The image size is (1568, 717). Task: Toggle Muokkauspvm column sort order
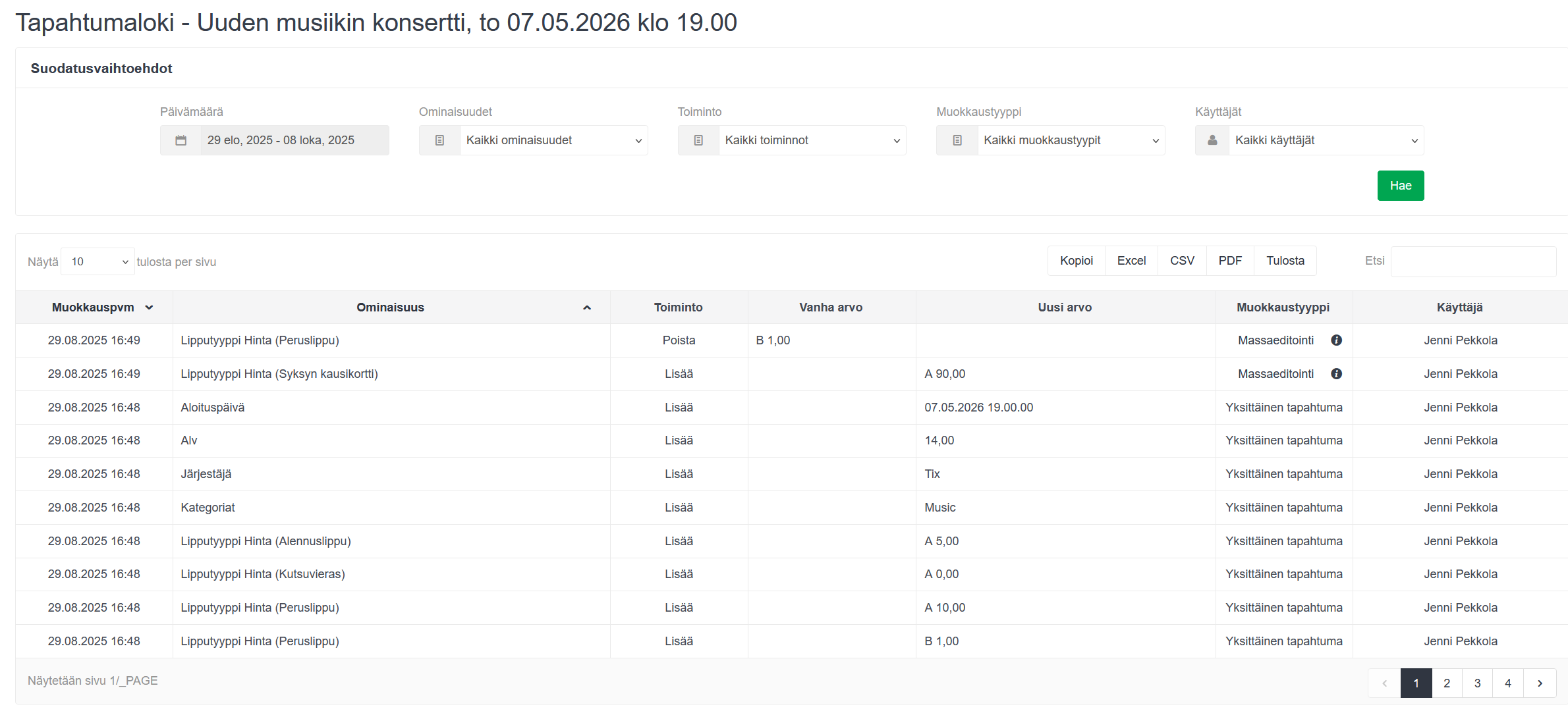coord(149,307)
